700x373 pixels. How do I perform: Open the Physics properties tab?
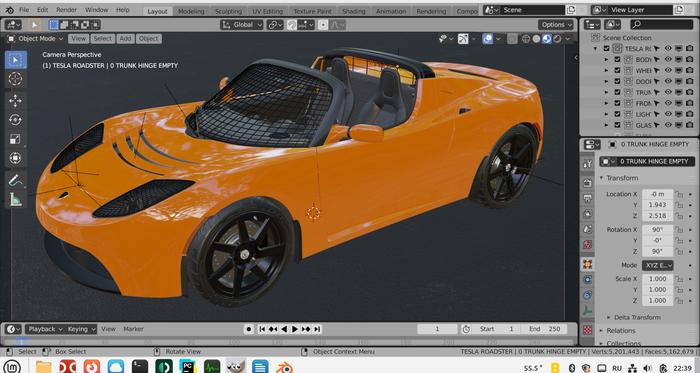588,280
